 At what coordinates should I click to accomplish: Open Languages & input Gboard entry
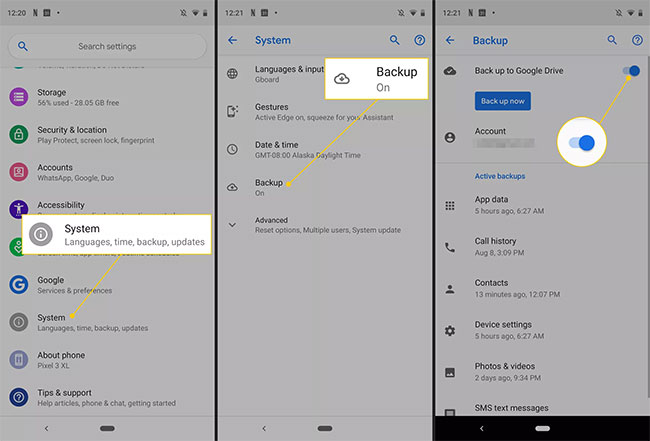325,74
